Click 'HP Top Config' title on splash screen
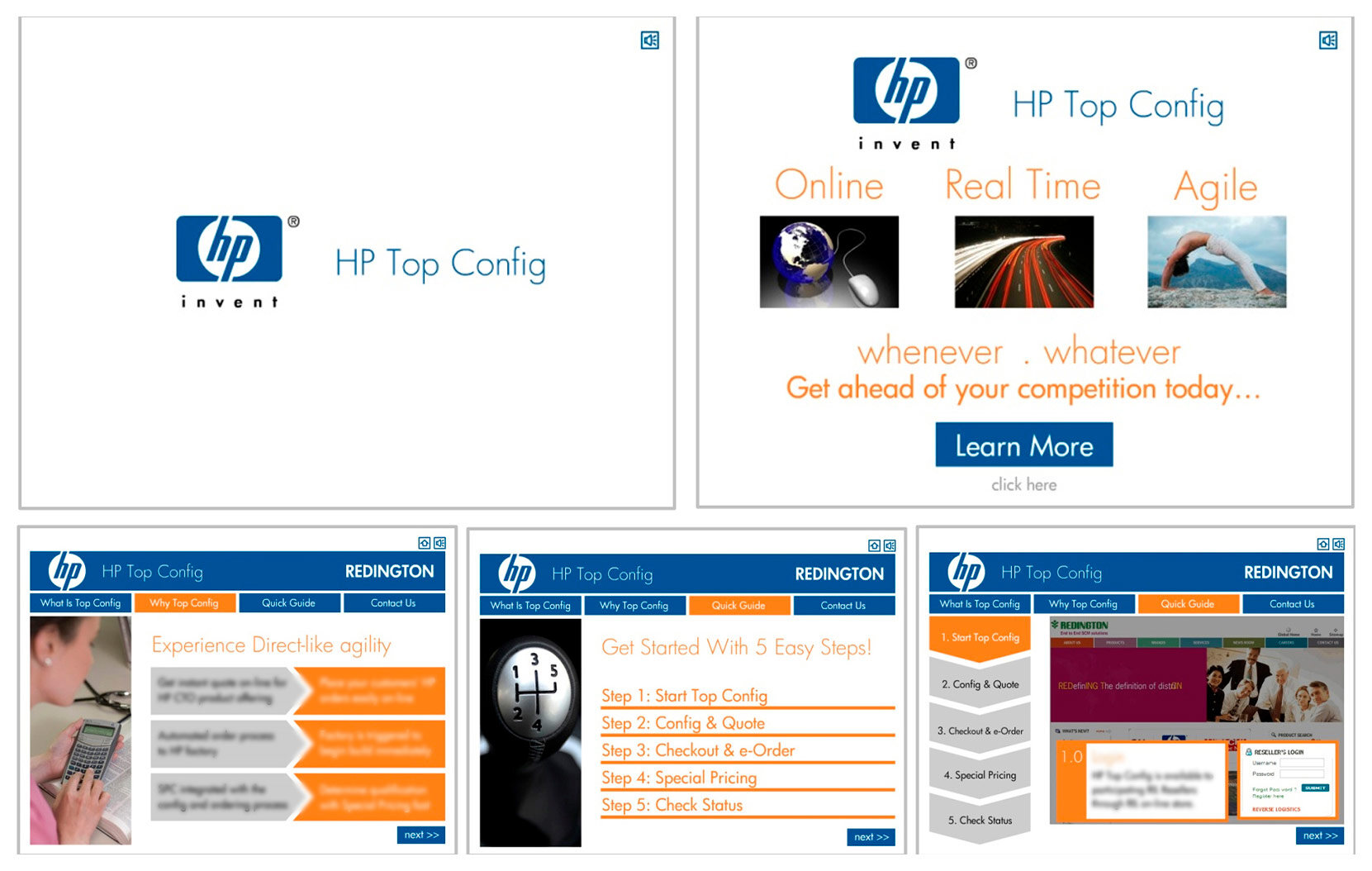Screen dimensions: 1372x871 click(440, 264)
